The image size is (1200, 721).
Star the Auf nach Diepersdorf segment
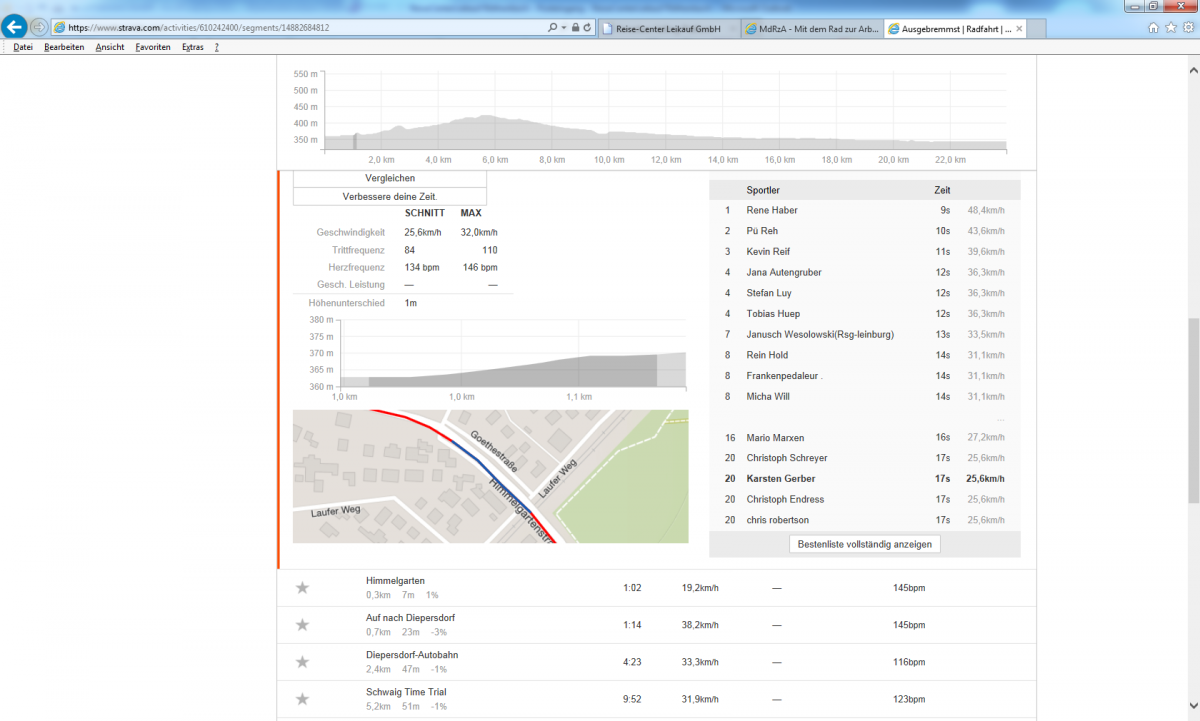pos(302,625)
